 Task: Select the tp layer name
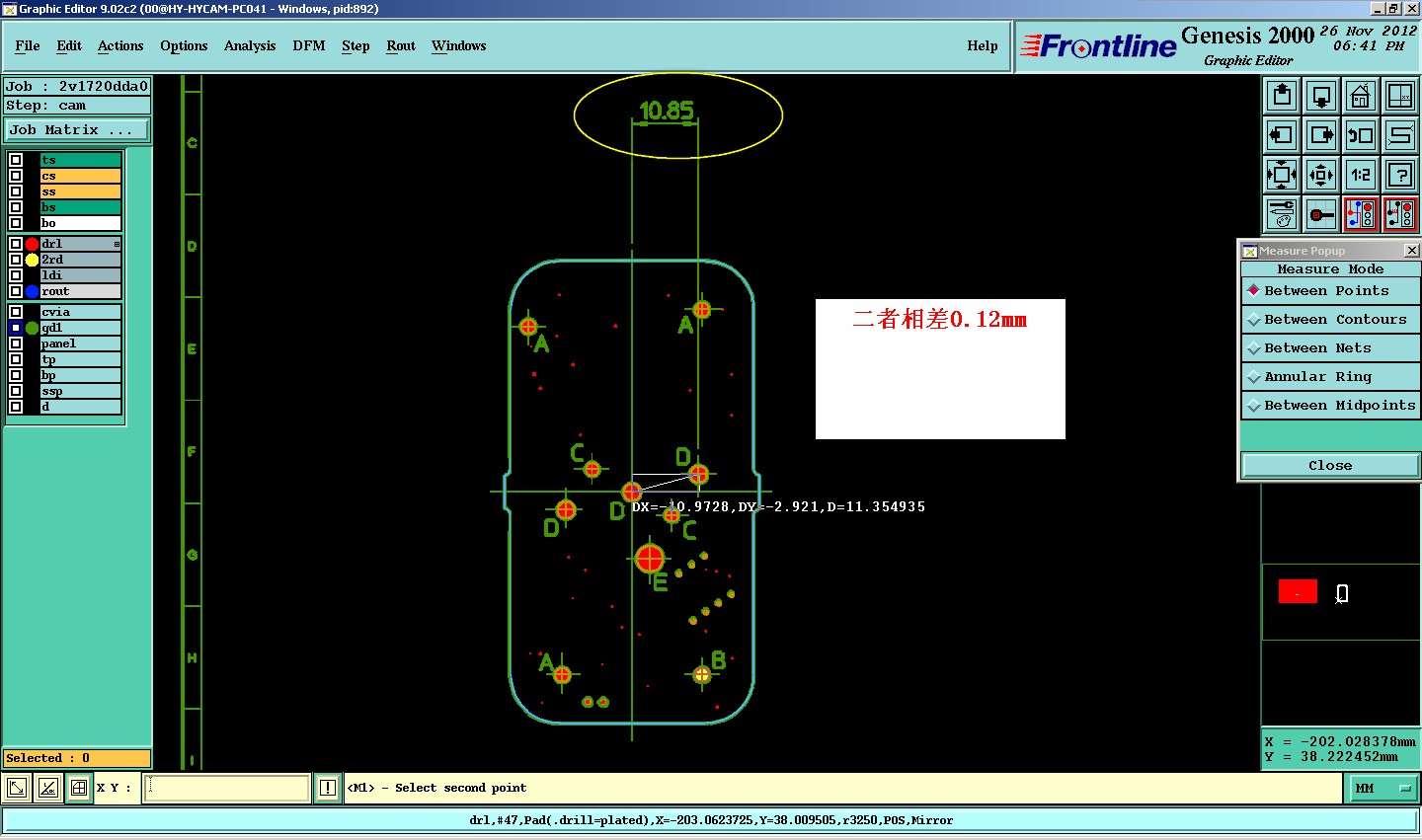coord(80,359)
